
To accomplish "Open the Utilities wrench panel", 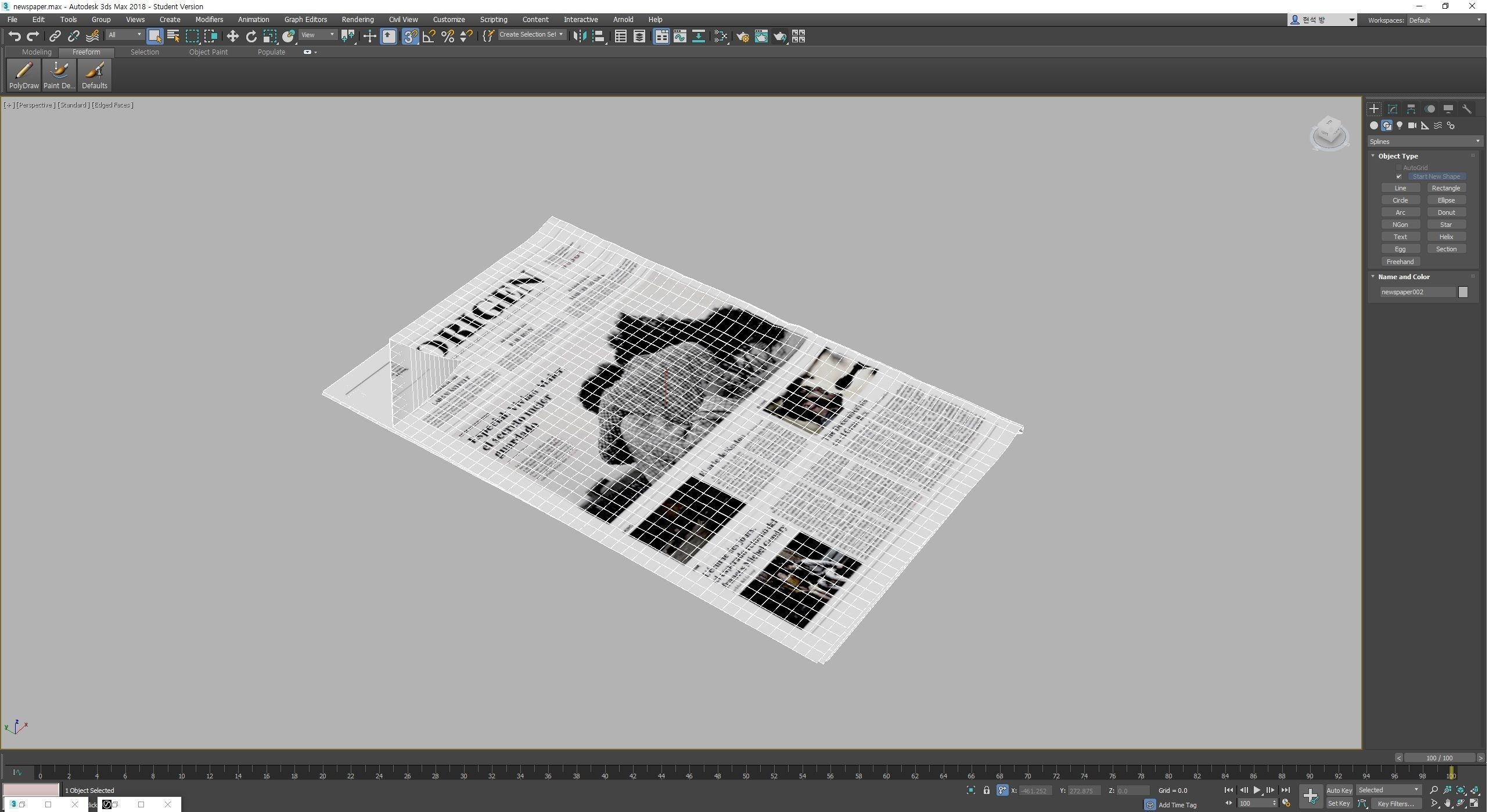I will point(1468,109).
